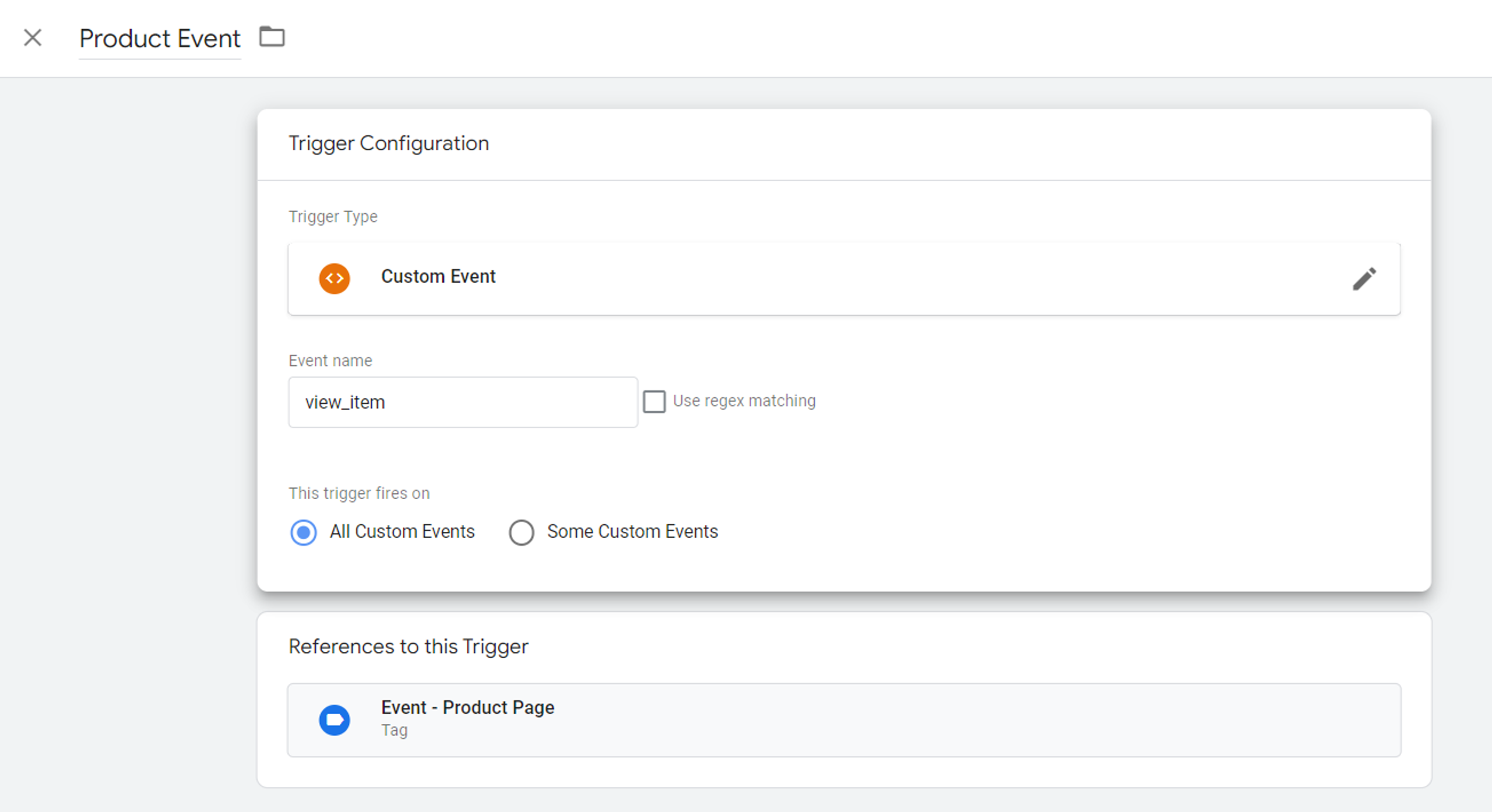The image size is (1492, 812).
Task: Click the 'Trigger Type' field label
Action: 333,217
